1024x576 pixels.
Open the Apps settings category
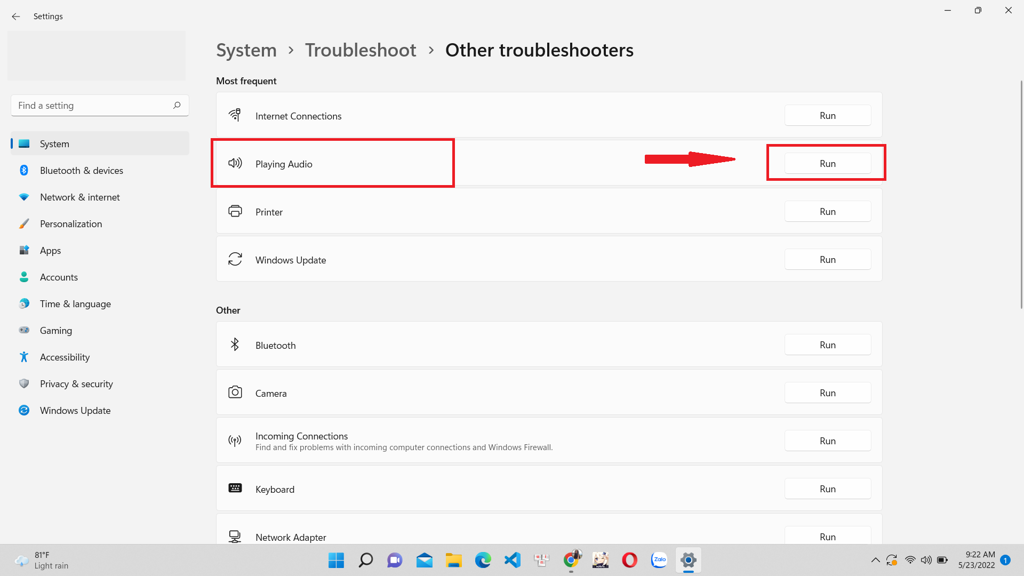tap(100, 251)
